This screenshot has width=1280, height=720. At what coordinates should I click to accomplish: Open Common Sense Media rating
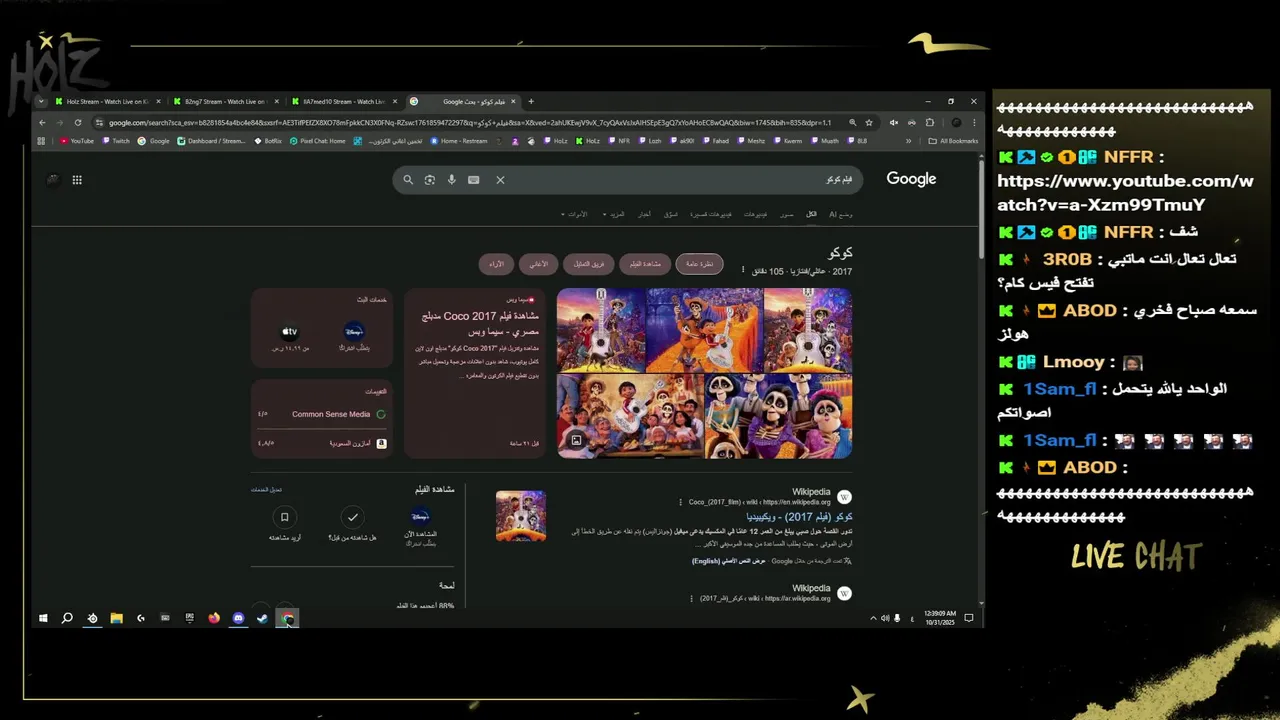322,414
